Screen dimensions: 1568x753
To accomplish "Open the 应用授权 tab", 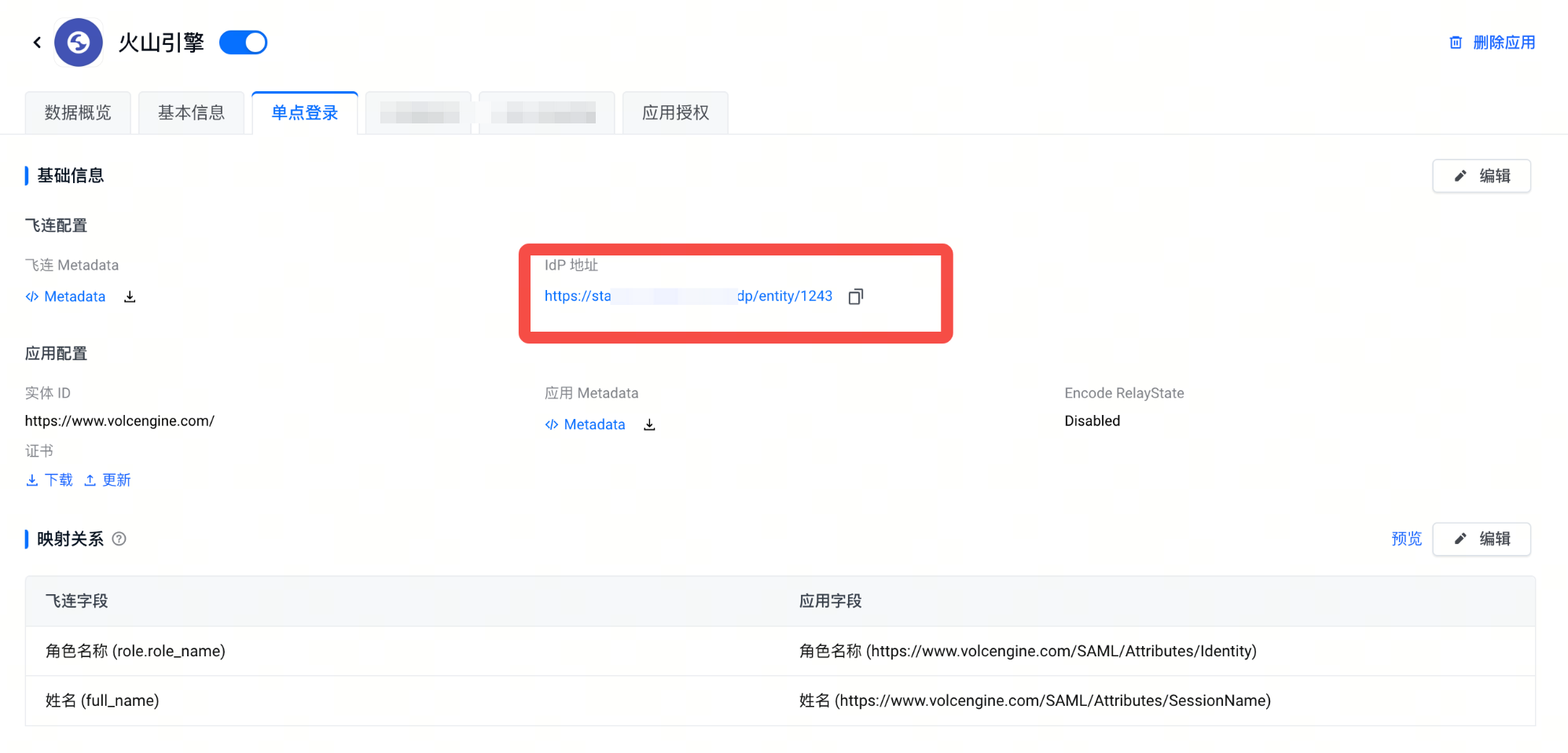I will point(675,113).
